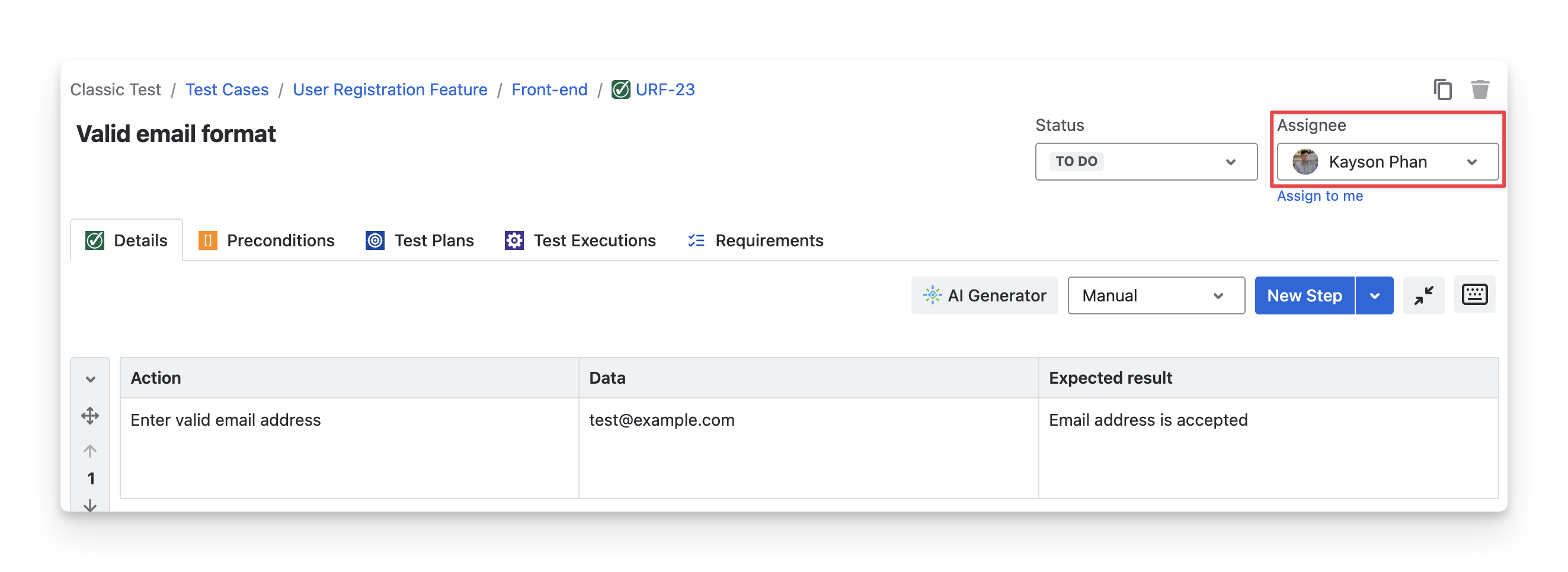Open the Assignee Kayson Phan dropdown
The width and height of the screenshot is (1568, 572).
1387,162
